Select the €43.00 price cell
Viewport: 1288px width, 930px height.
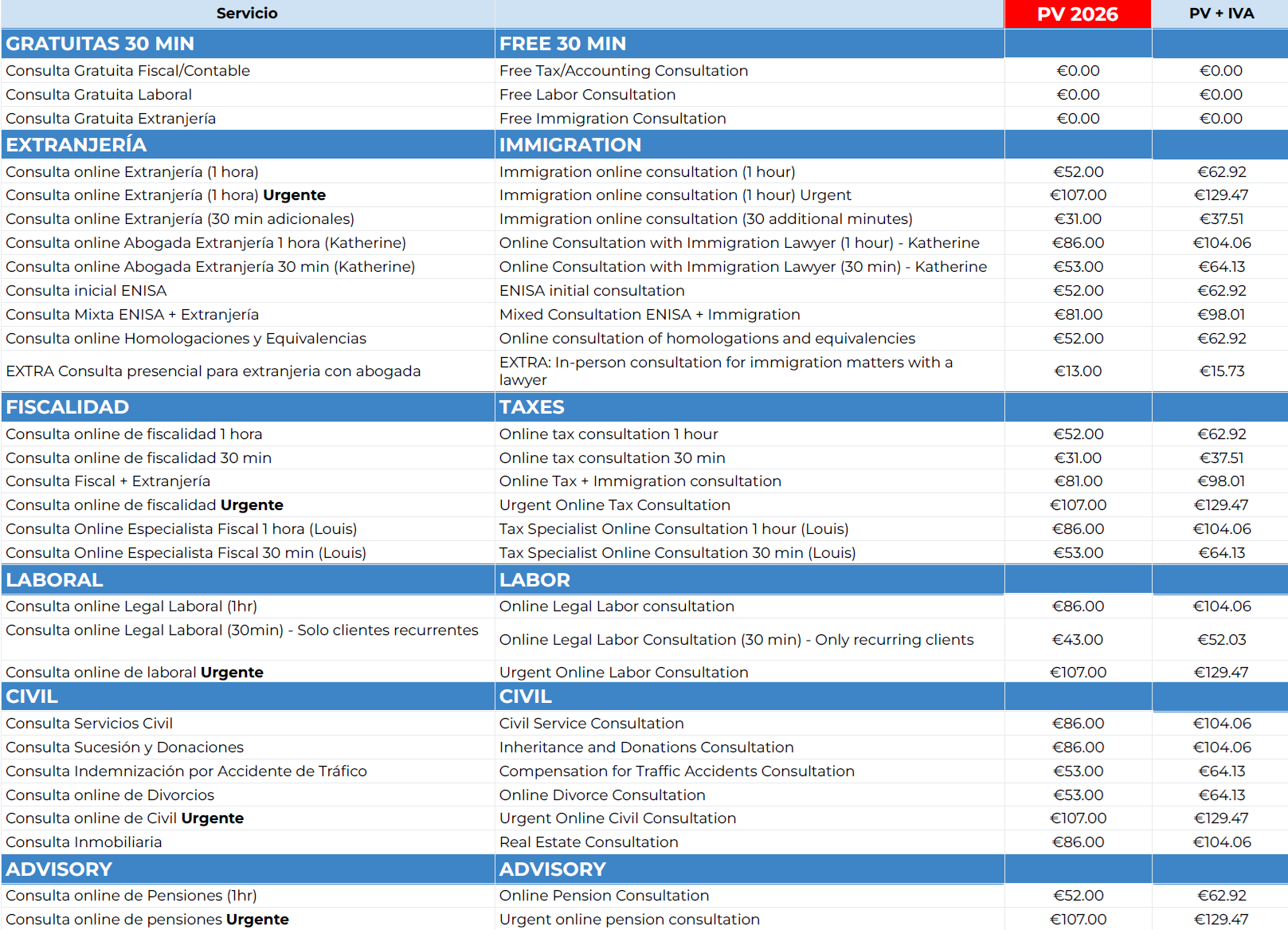(1078, 640)
